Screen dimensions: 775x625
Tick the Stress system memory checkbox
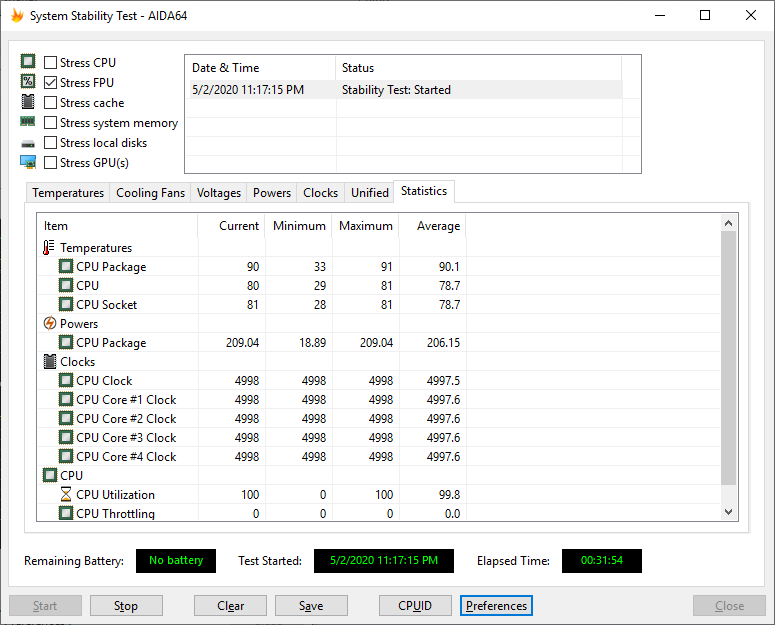point(50,123)
